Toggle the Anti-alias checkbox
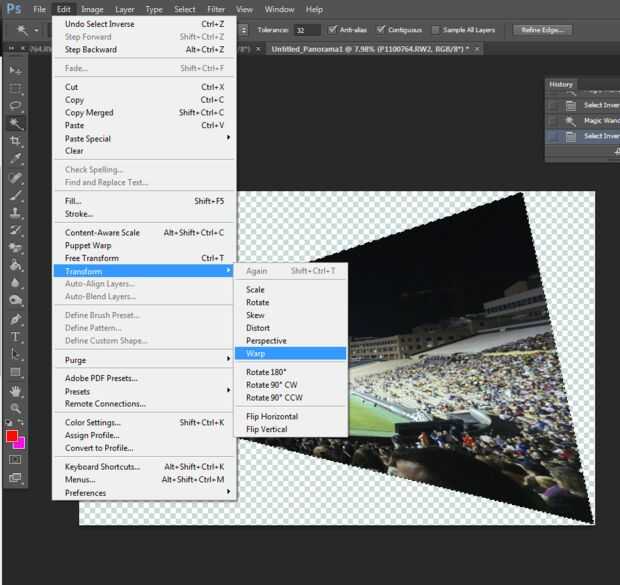620x585 pixels. coord(333,29)
